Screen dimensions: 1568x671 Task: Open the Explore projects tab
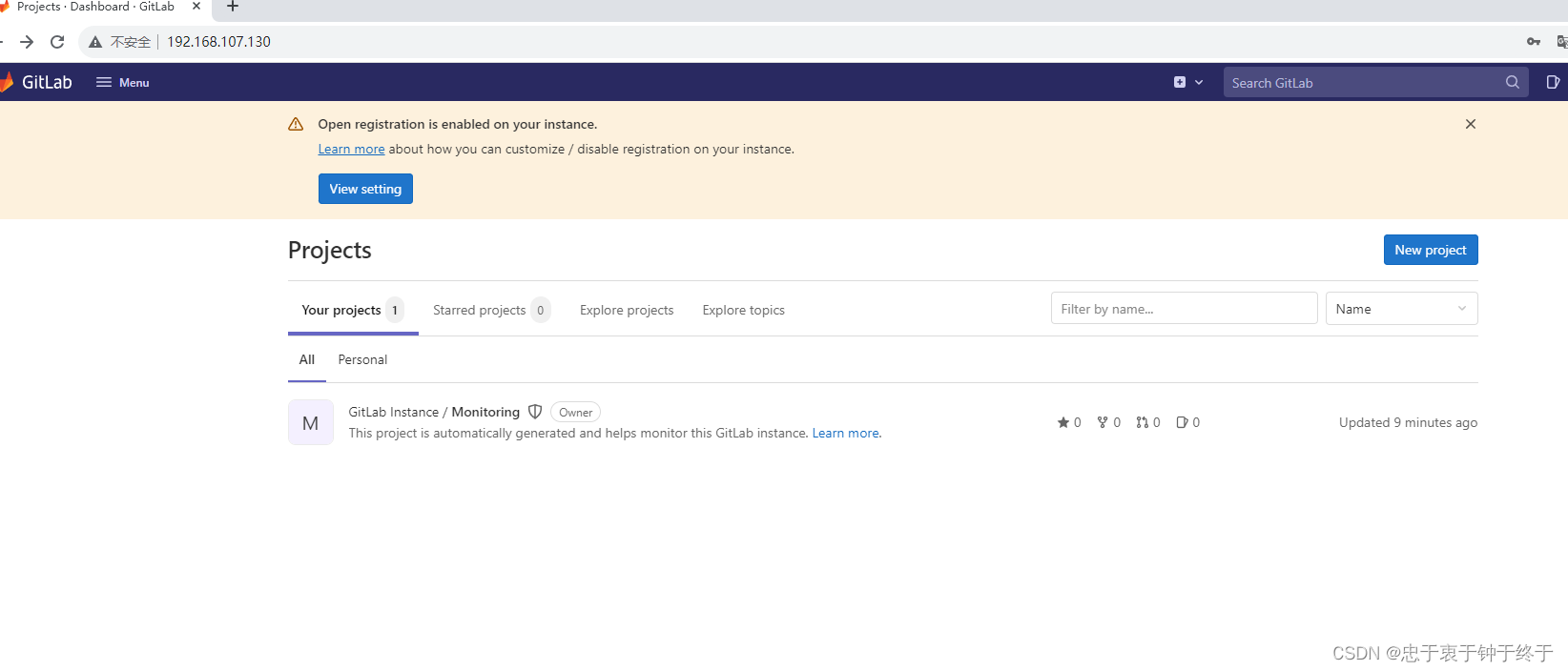tap(627, 310)
